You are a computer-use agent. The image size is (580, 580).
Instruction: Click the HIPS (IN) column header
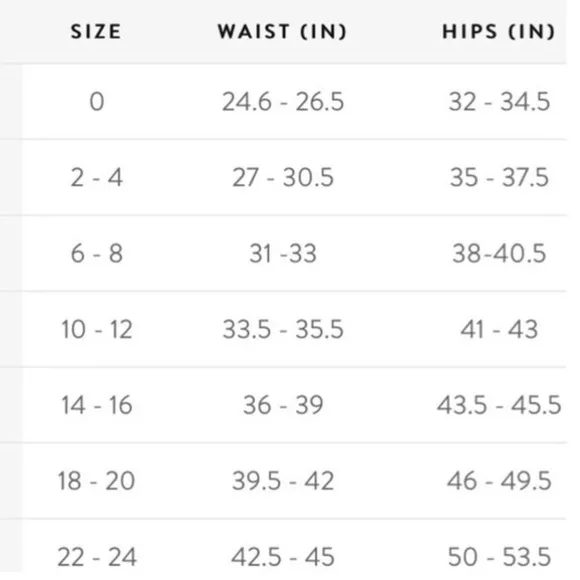click(x=499, y=31)
